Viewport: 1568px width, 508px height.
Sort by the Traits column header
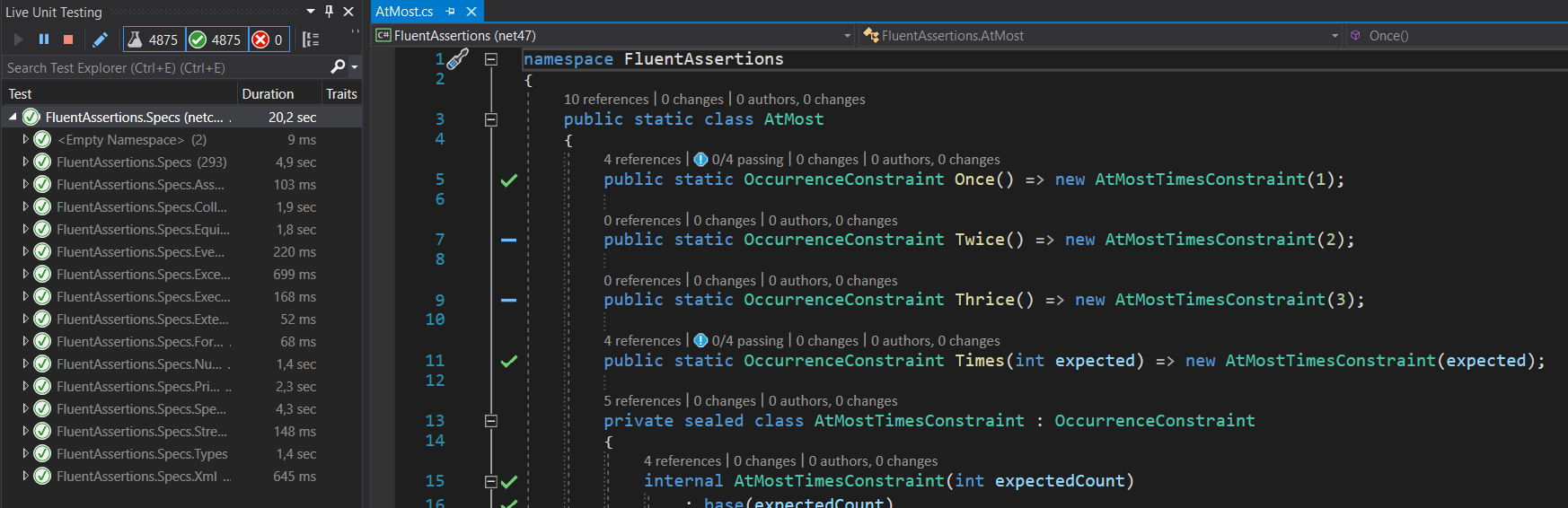tap(341, 94)
